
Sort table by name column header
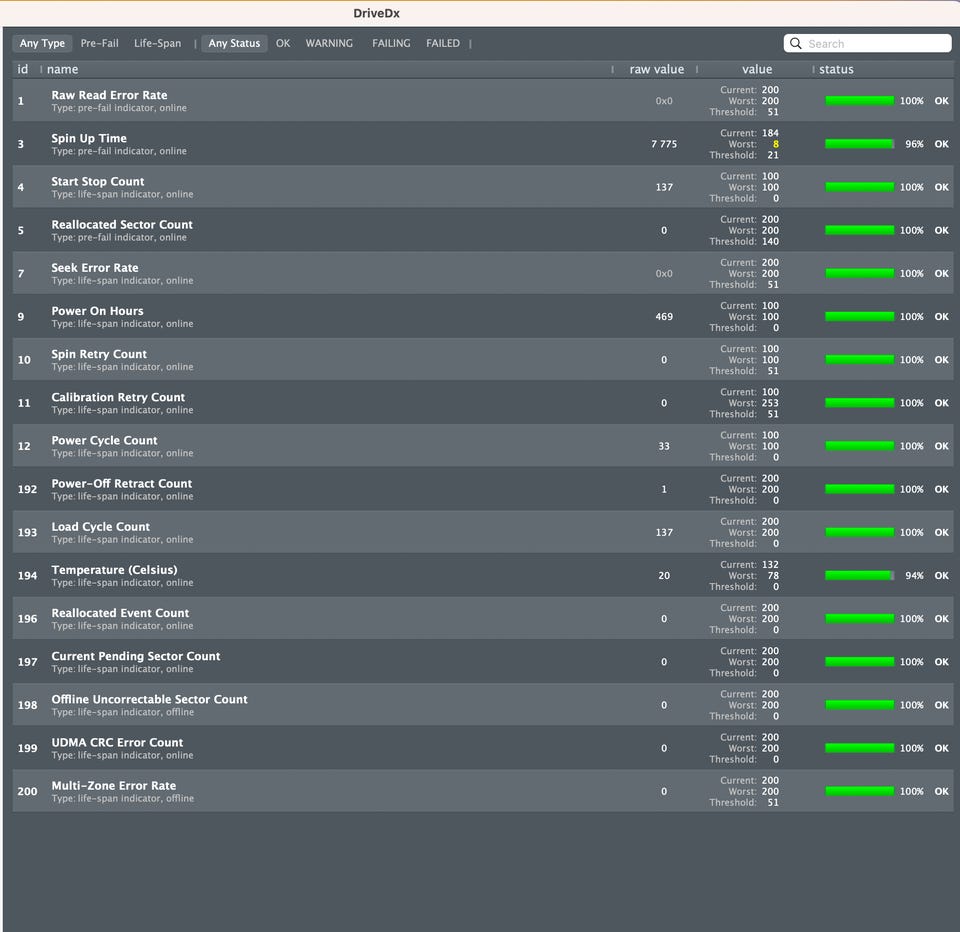click(62, 69)
